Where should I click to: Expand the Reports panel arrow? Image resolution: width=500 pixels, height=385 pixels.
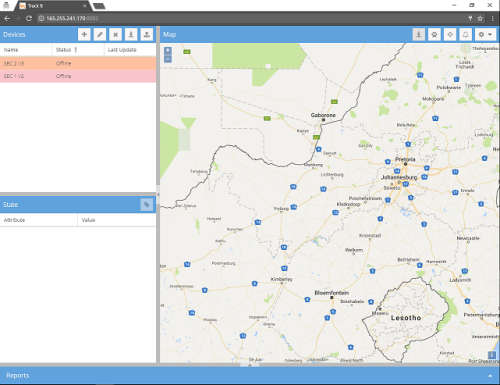tap(490, 376)
